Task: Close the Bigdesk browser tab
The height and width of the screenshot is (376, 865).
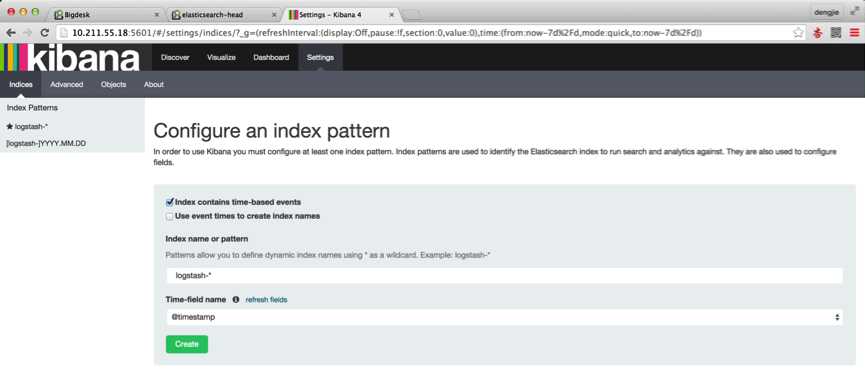Action: (157, 15)
